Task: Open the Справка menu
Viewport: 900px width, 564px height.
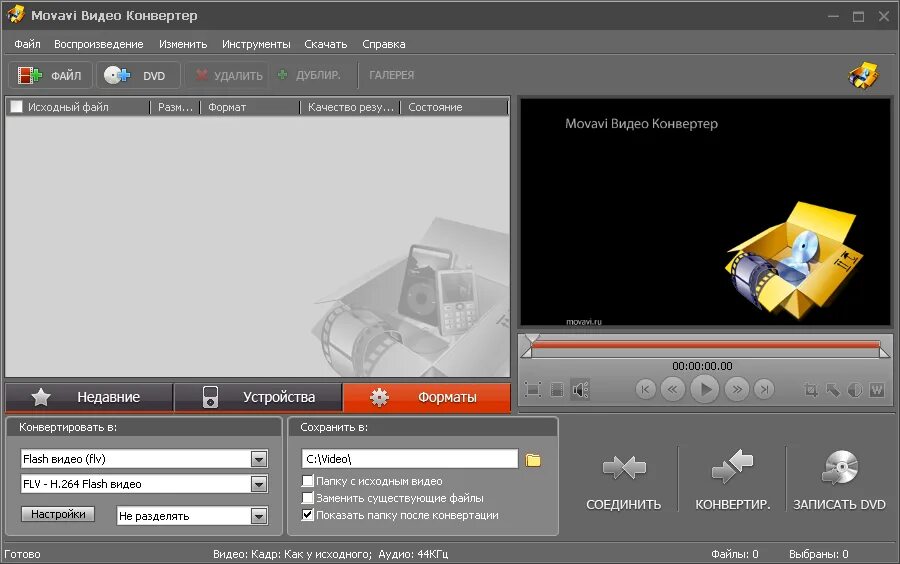Action: pos(383,44)
